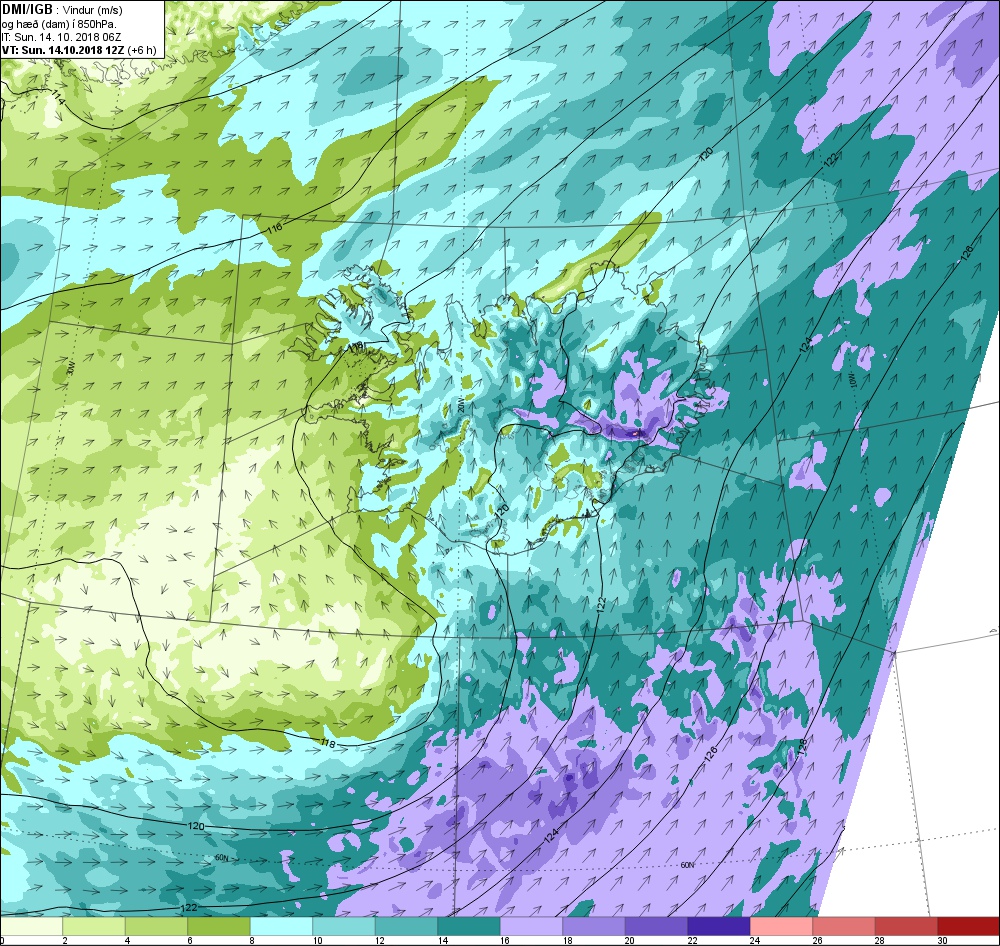Image resolution: width=1000 pixels, height=946 pixels.
Task: Click the 28–30 m/s red legend swatch
Action: [x=906, y=926]
